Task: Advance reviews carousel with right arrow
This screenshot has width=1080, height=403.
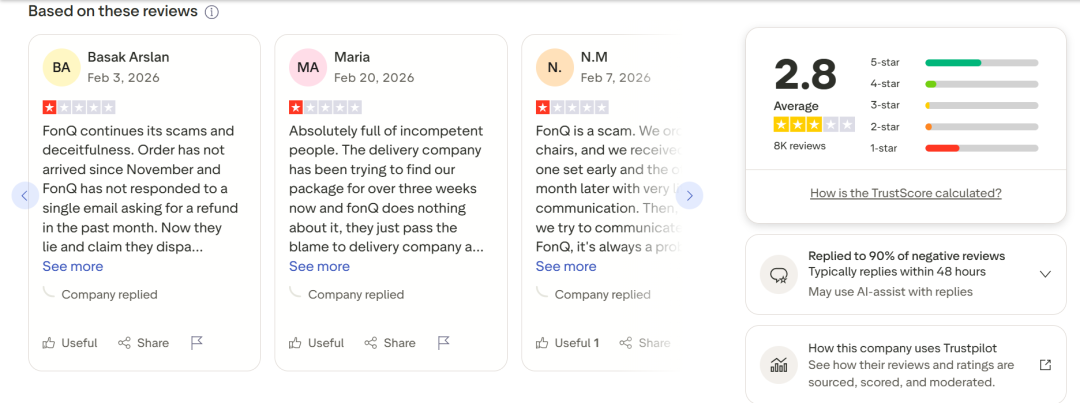Action: pos(689,195)
